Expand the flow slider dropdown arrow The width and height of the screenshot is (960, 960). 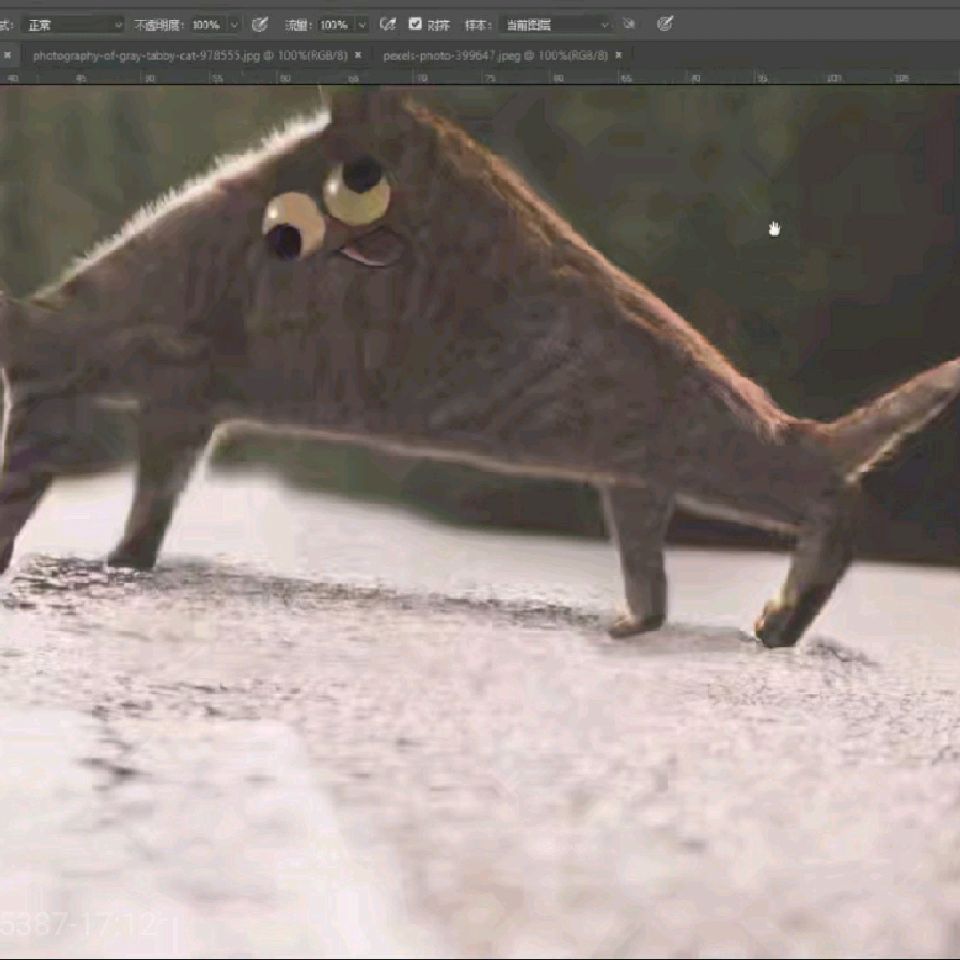pos(361,24)
